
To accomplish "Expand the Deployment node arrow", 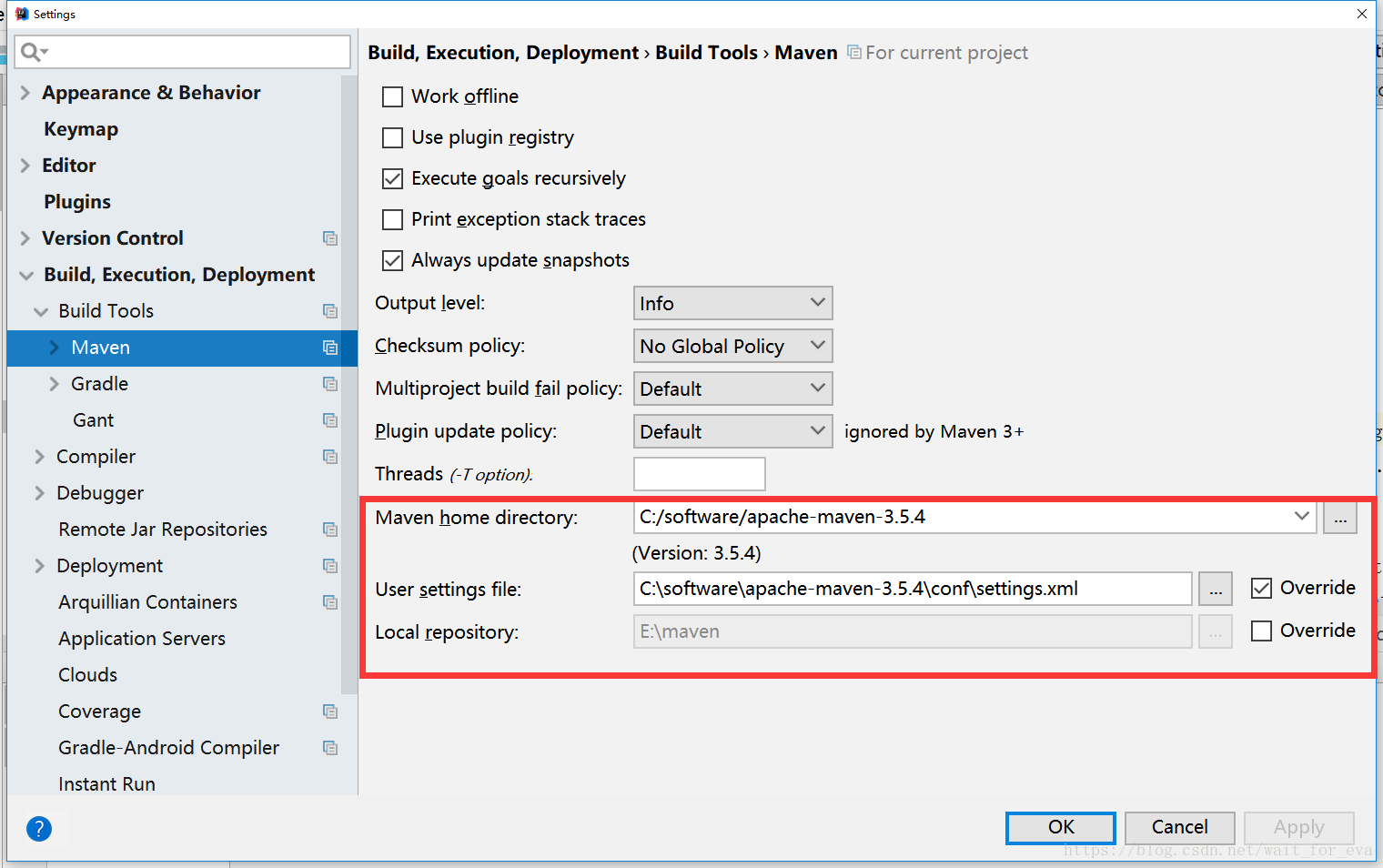I will click(x=39, y=566).
